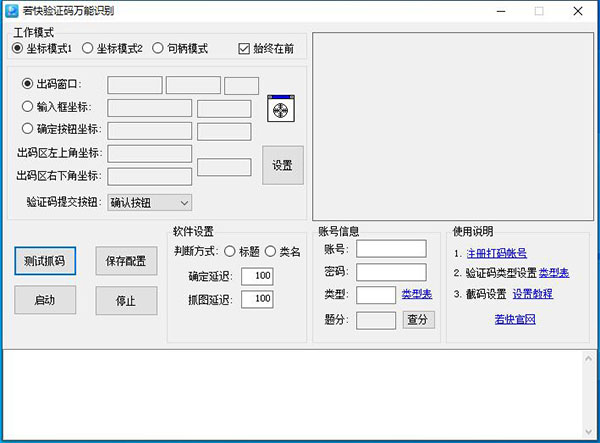Open the 验证码提交按钮 dropdown
This screenshot has width=600, height=443.
point(150,202)
